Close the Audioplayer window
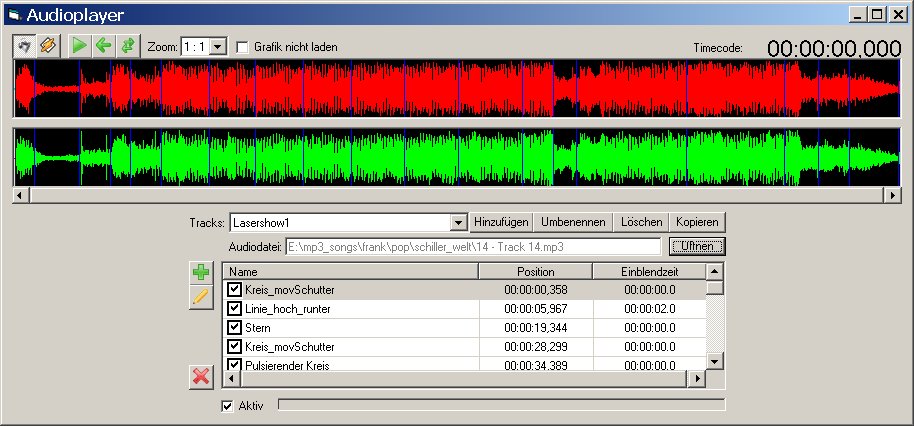Screen dimensions: 914x426 (898, 15)
